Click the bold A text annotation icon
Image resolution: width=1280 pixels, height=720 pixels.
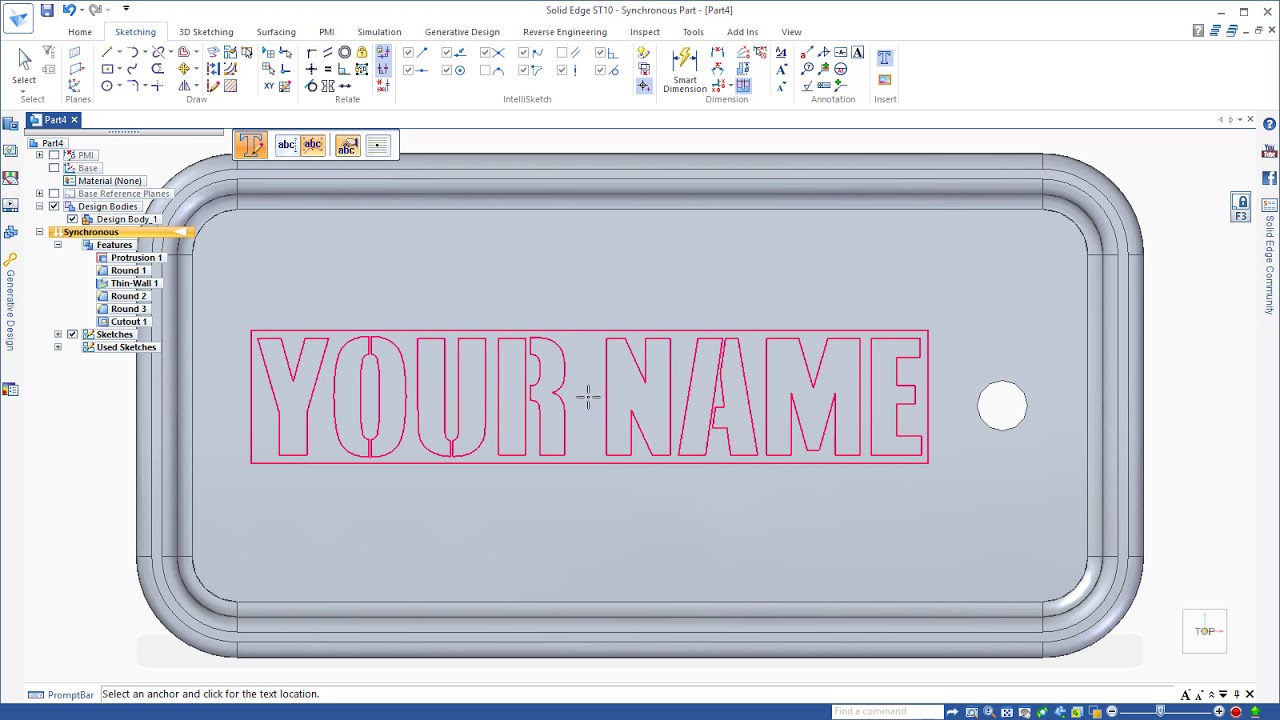pos(857,52)
